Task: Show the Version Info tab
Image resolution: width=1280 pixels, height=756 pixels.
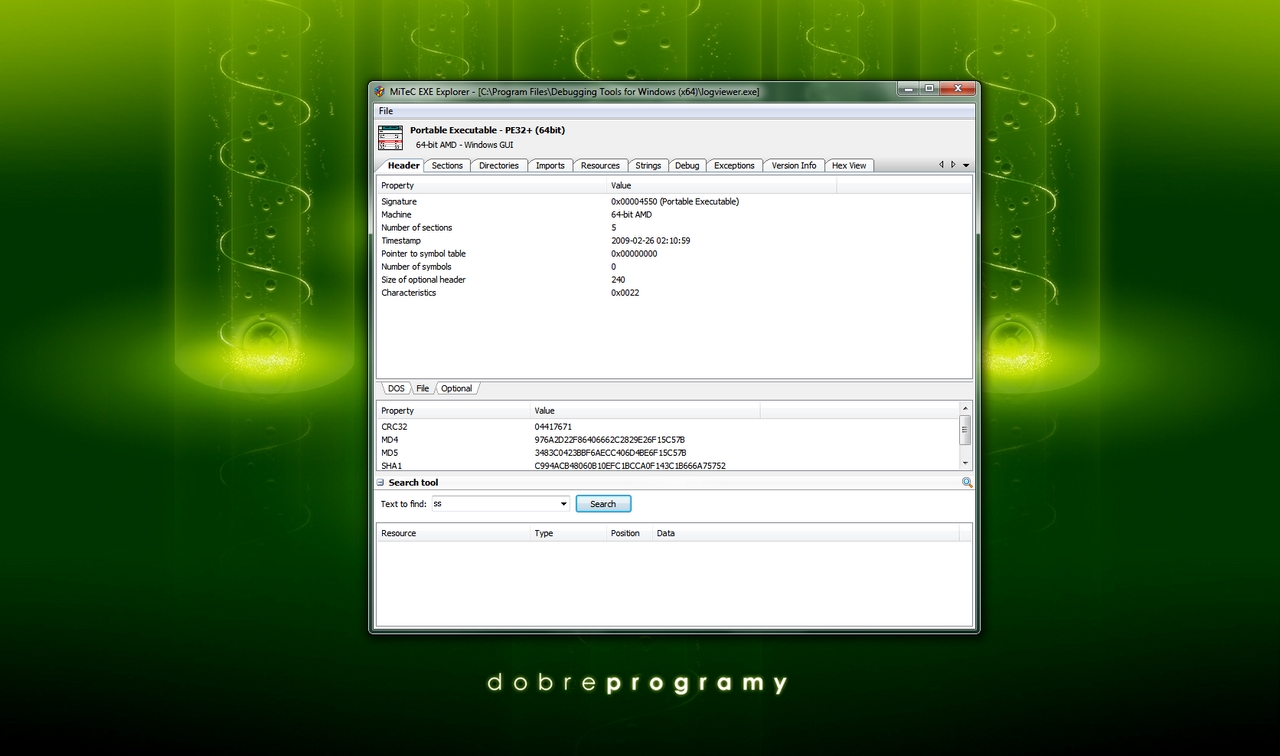Action: point(793,166)
